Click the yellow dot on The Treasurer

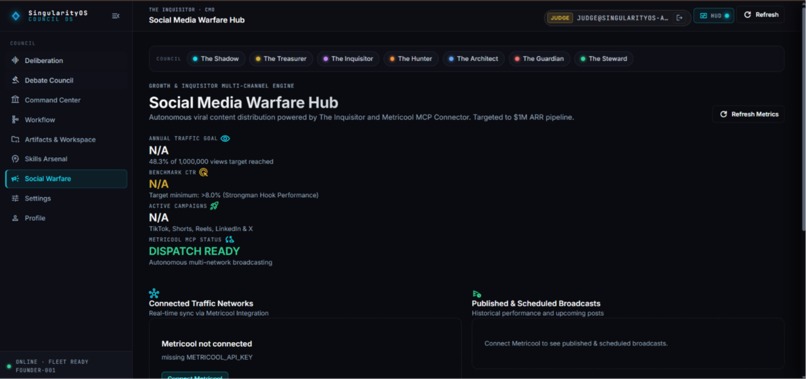click(x=258, y=59)
